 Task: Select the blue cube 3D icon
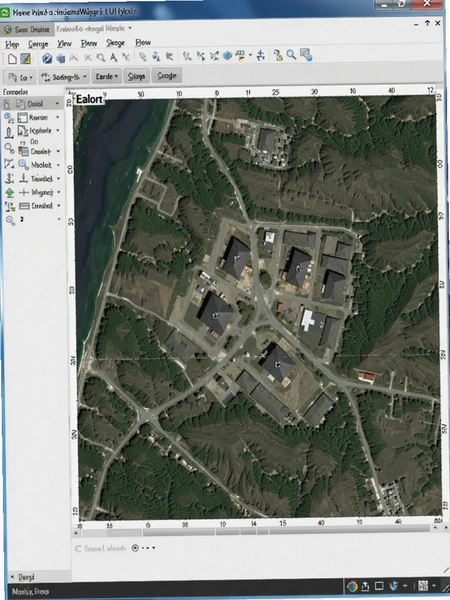point(47,58)
